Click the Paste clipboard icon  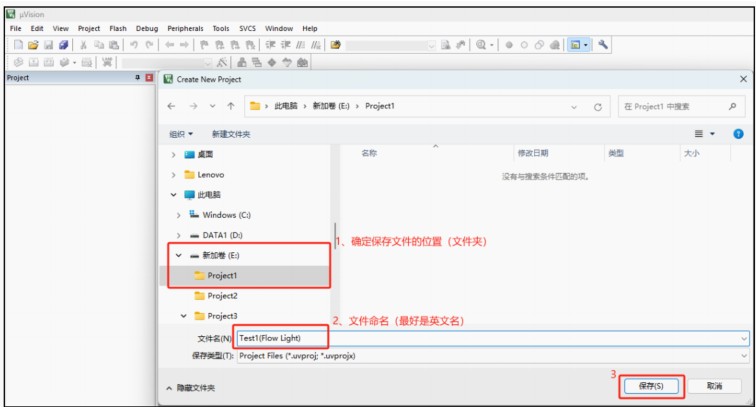click(114, 45)
